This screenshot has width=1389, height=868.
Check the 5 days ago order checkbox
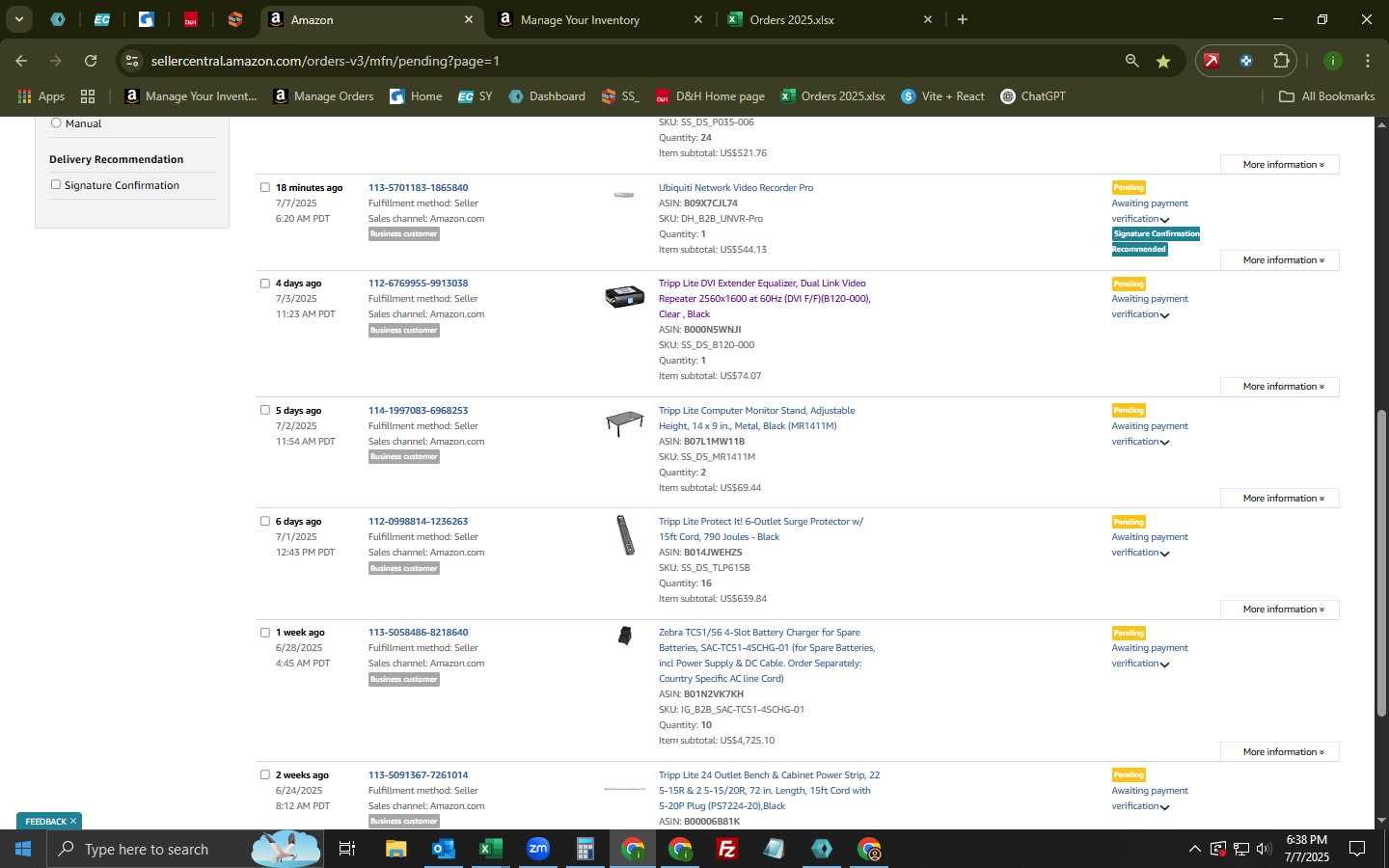tap(265, 410)
